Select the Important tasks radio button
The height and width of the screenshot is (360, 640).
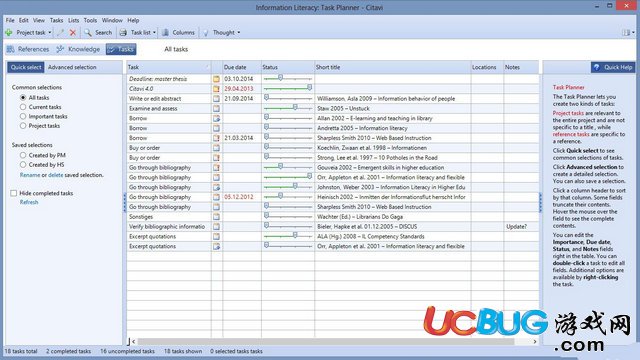(23, 116)
